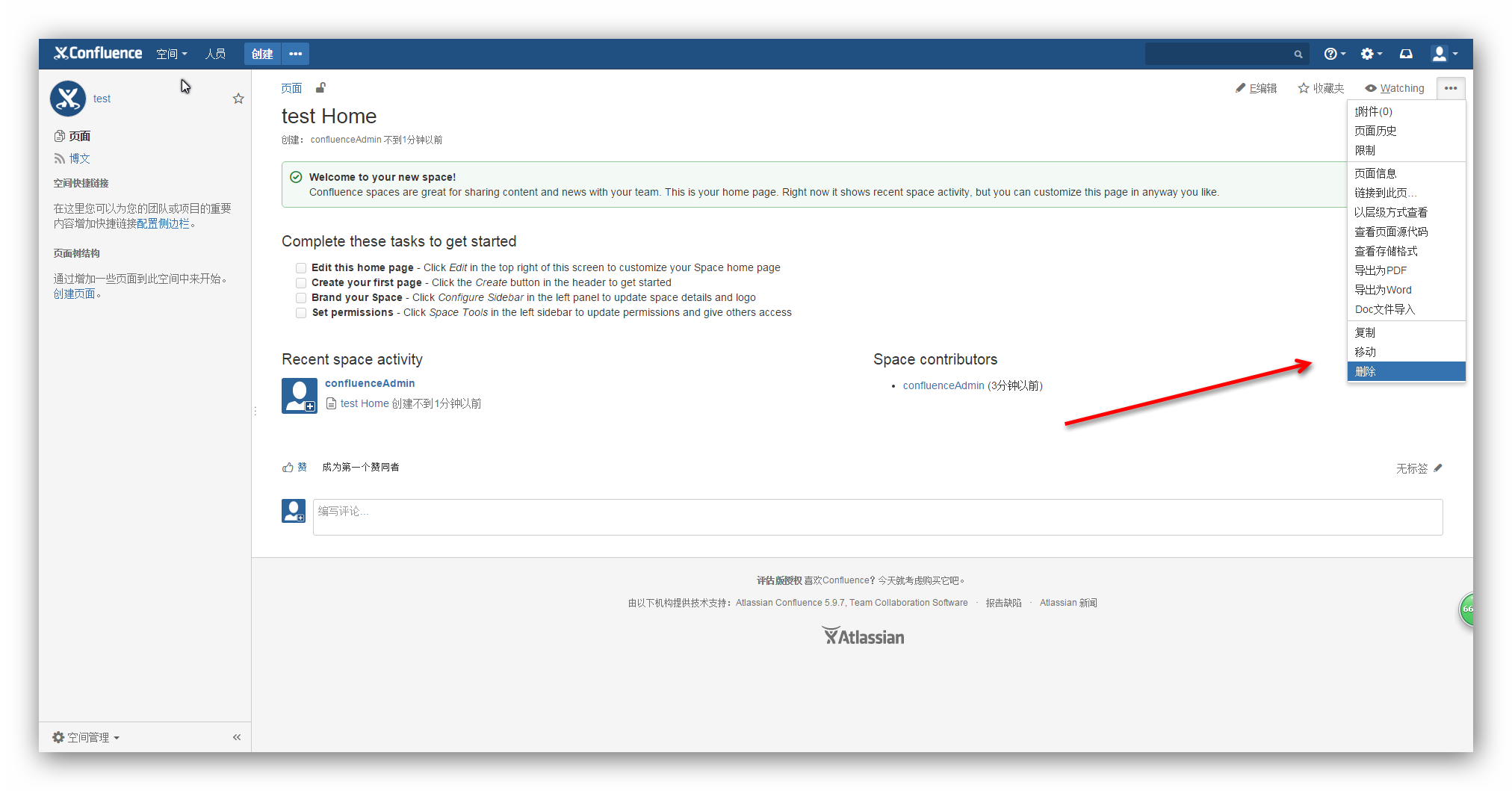Click the avatar beside the comment box
Image resolution: width=1512 pixels, height=791 pixels.
coord(294,511)
